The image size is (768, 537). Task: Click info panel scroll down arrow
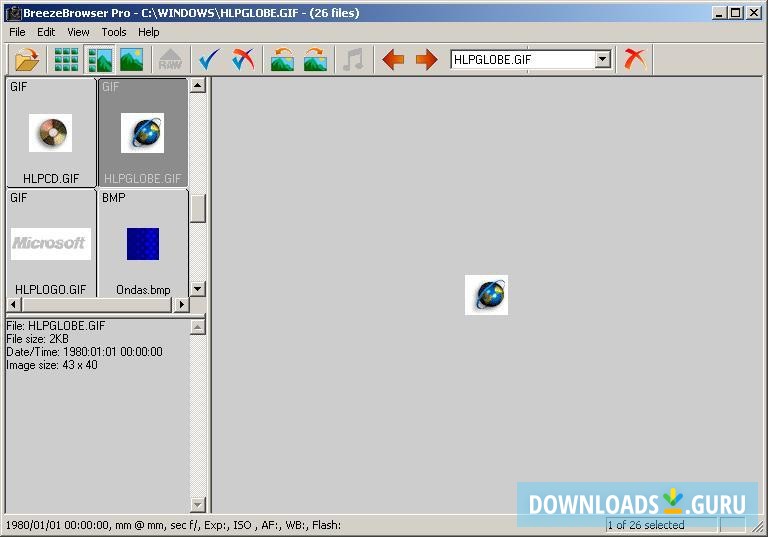[197, 504]
